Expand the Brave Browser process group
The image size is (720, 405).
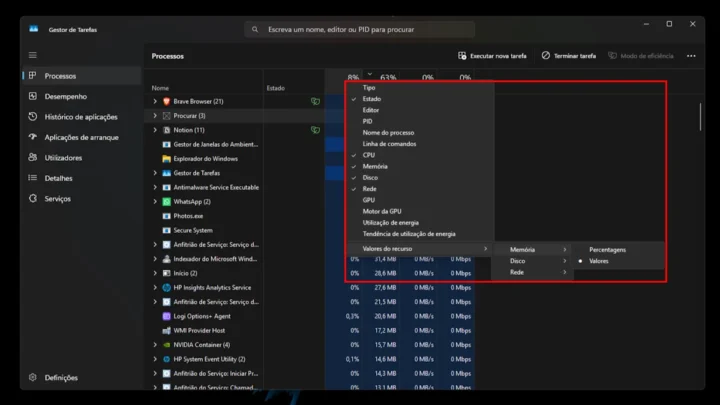[155, 101]
